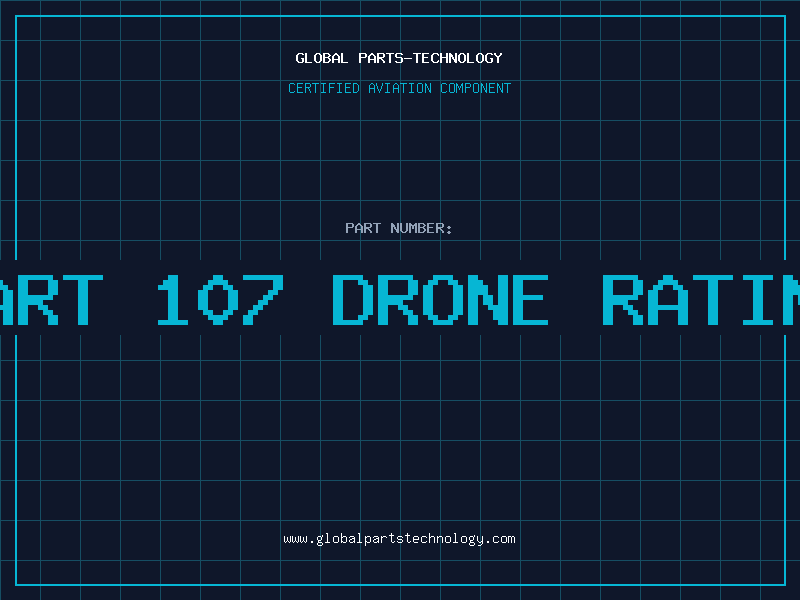Select the word DRONE in the banner

click(x=440, y=299)
